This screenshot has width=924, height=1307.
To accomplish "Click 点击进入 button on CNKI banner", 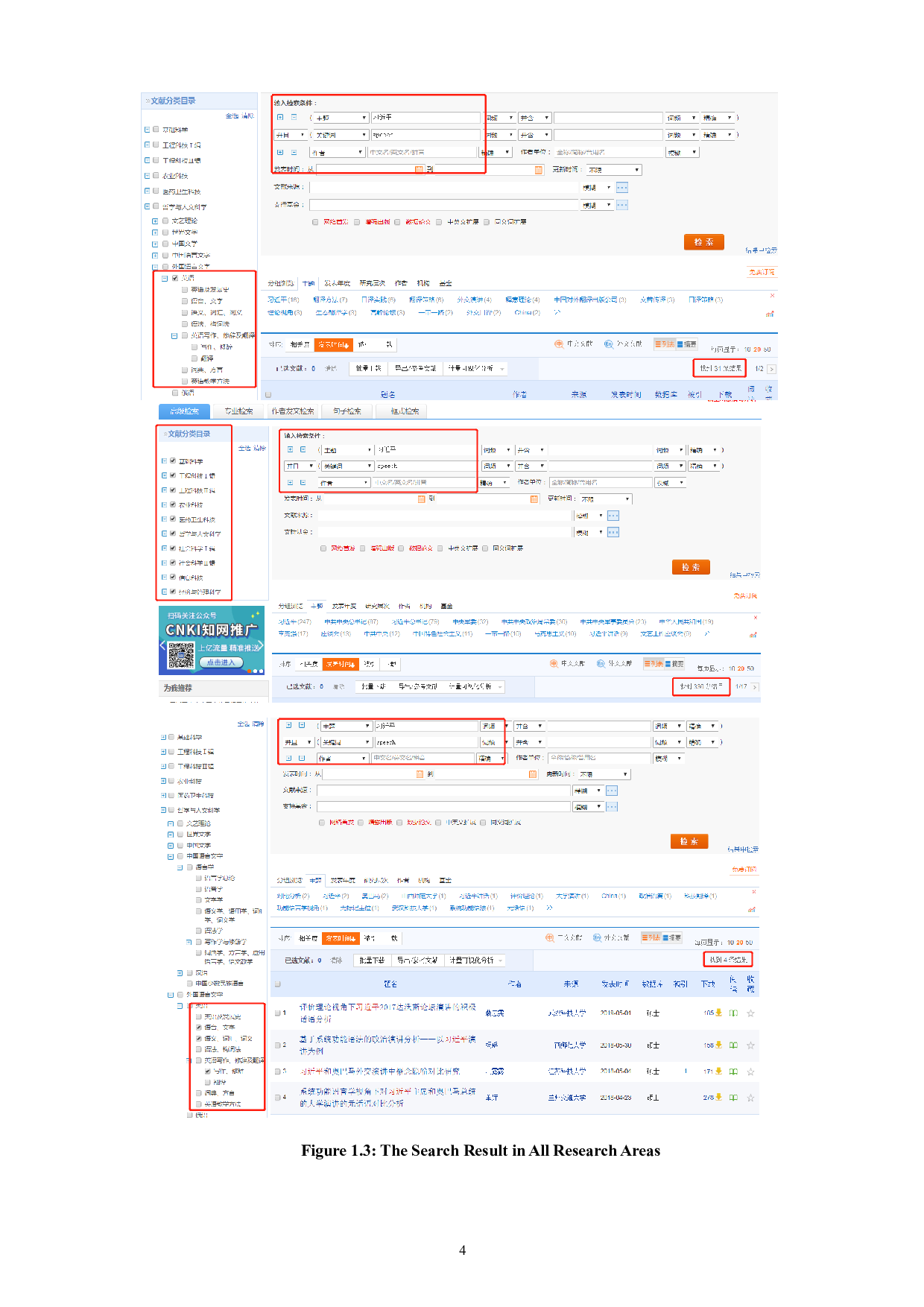I will click(221, 662).
